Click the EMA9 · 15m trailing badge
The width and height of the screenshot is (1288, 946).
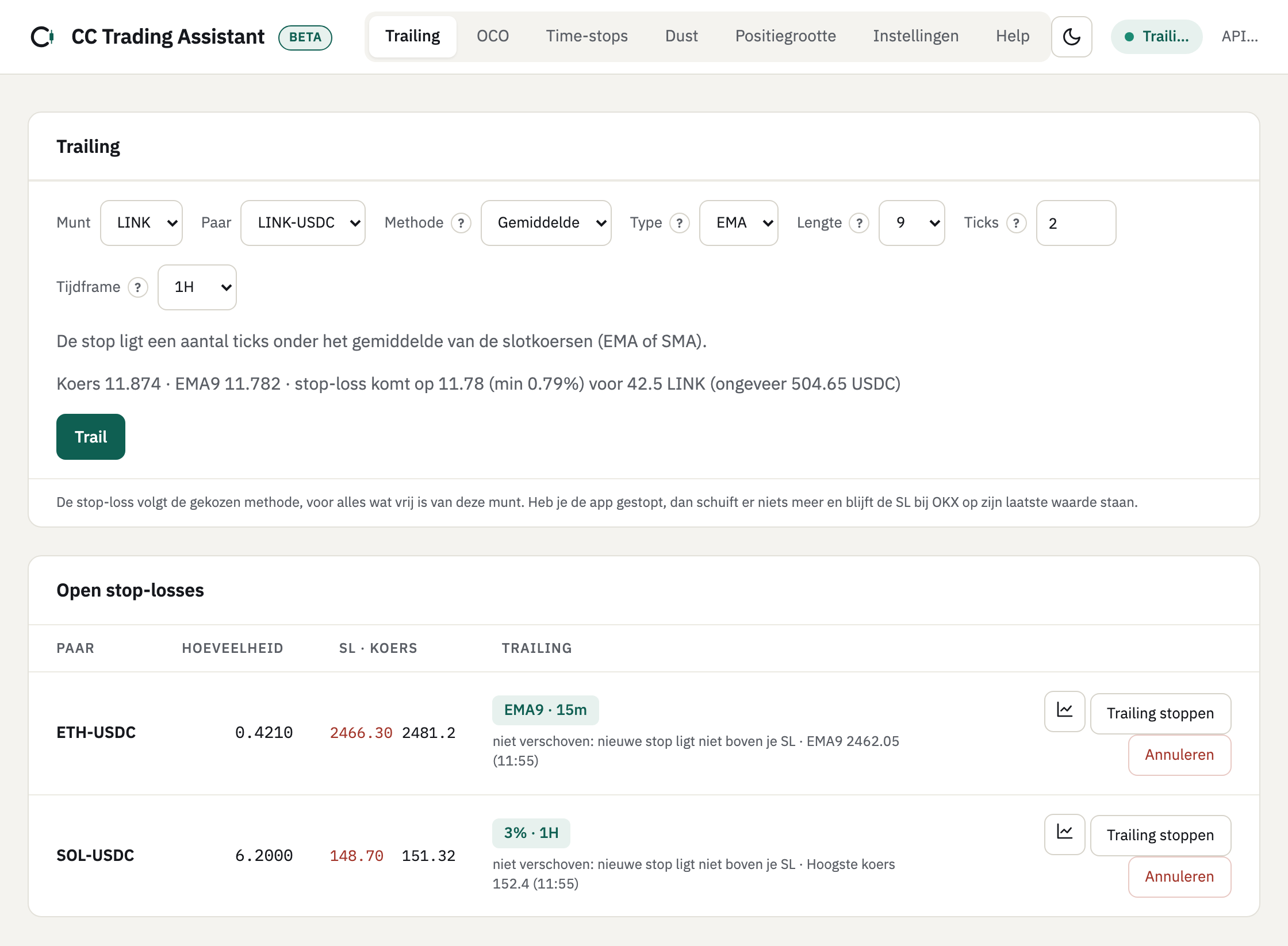pos(545,710)
